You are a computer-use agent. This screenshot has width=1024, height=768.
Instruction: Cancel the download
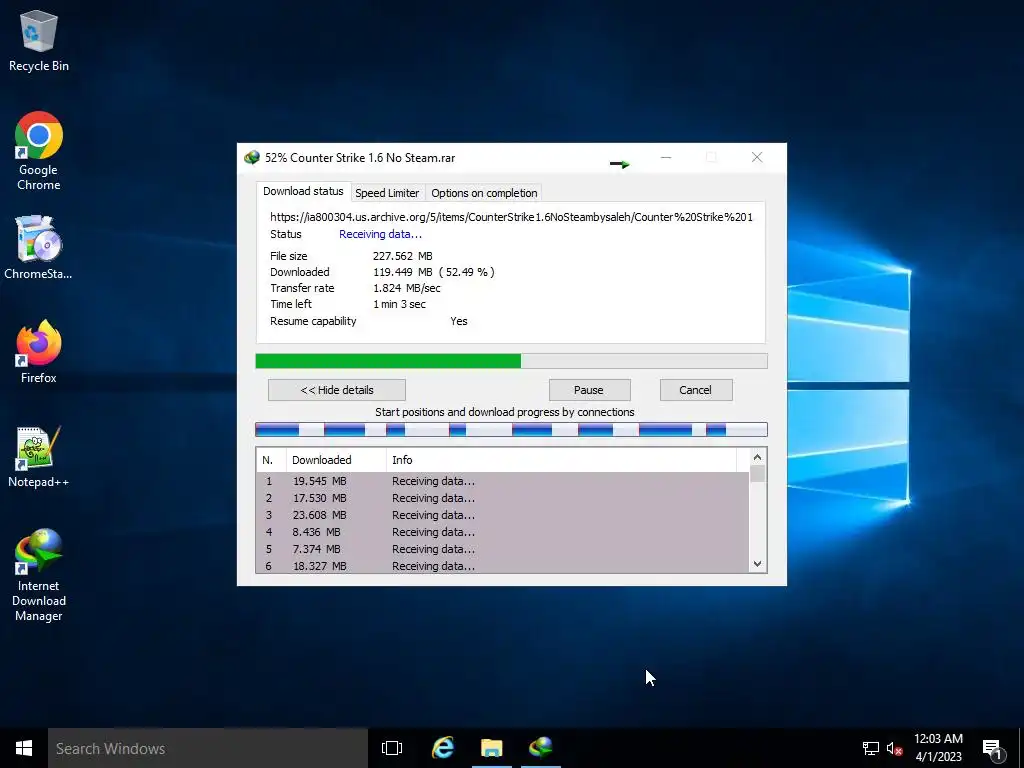(x=696, y=390)
